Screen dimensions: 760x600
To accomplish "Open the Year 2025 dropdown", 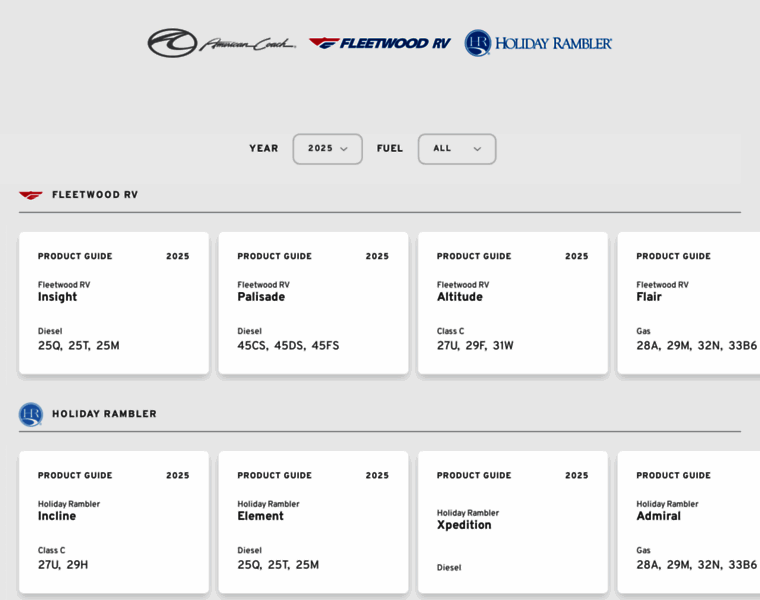I will click(x=327, y=149).
